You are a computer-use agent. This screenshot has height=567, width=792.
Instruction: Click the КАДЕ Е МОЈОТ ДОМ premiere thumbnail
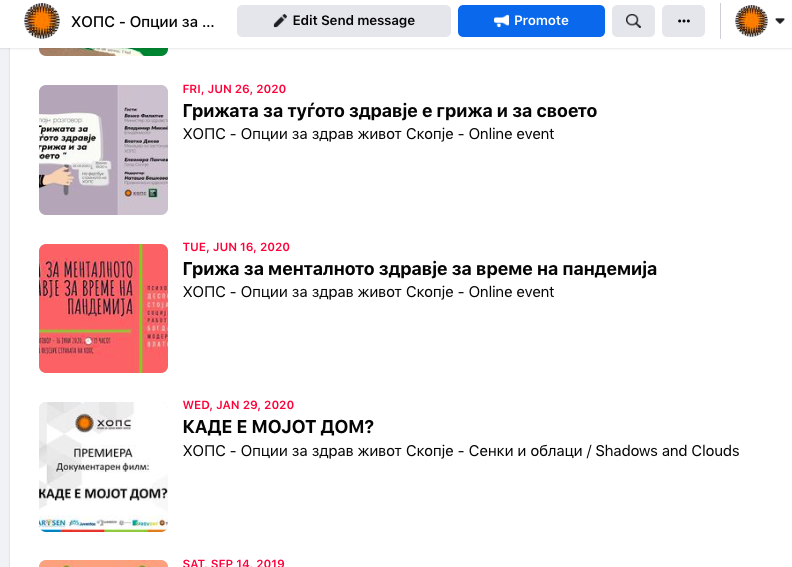pyautogui.click(x=103, y=467)
